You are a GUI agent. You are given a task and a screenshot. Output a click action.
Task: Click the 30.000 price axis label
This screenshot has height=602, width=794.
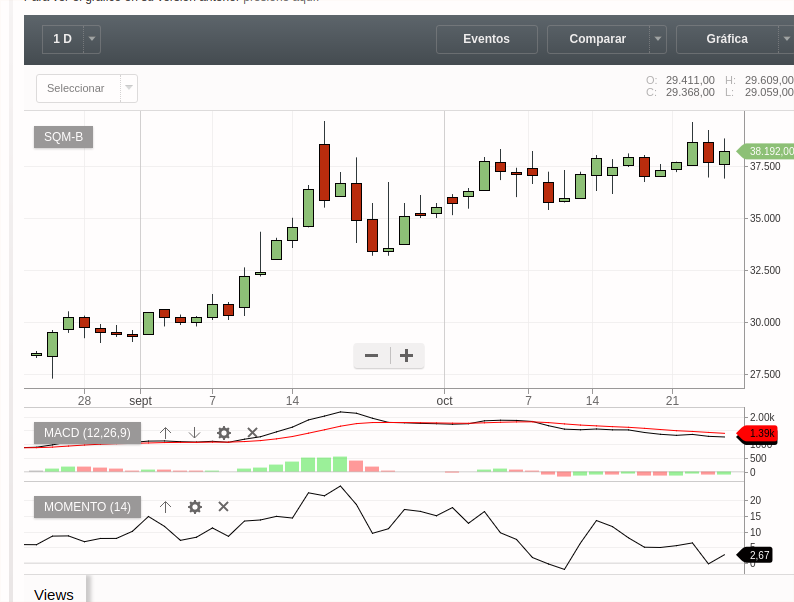(x=765, y=323)
